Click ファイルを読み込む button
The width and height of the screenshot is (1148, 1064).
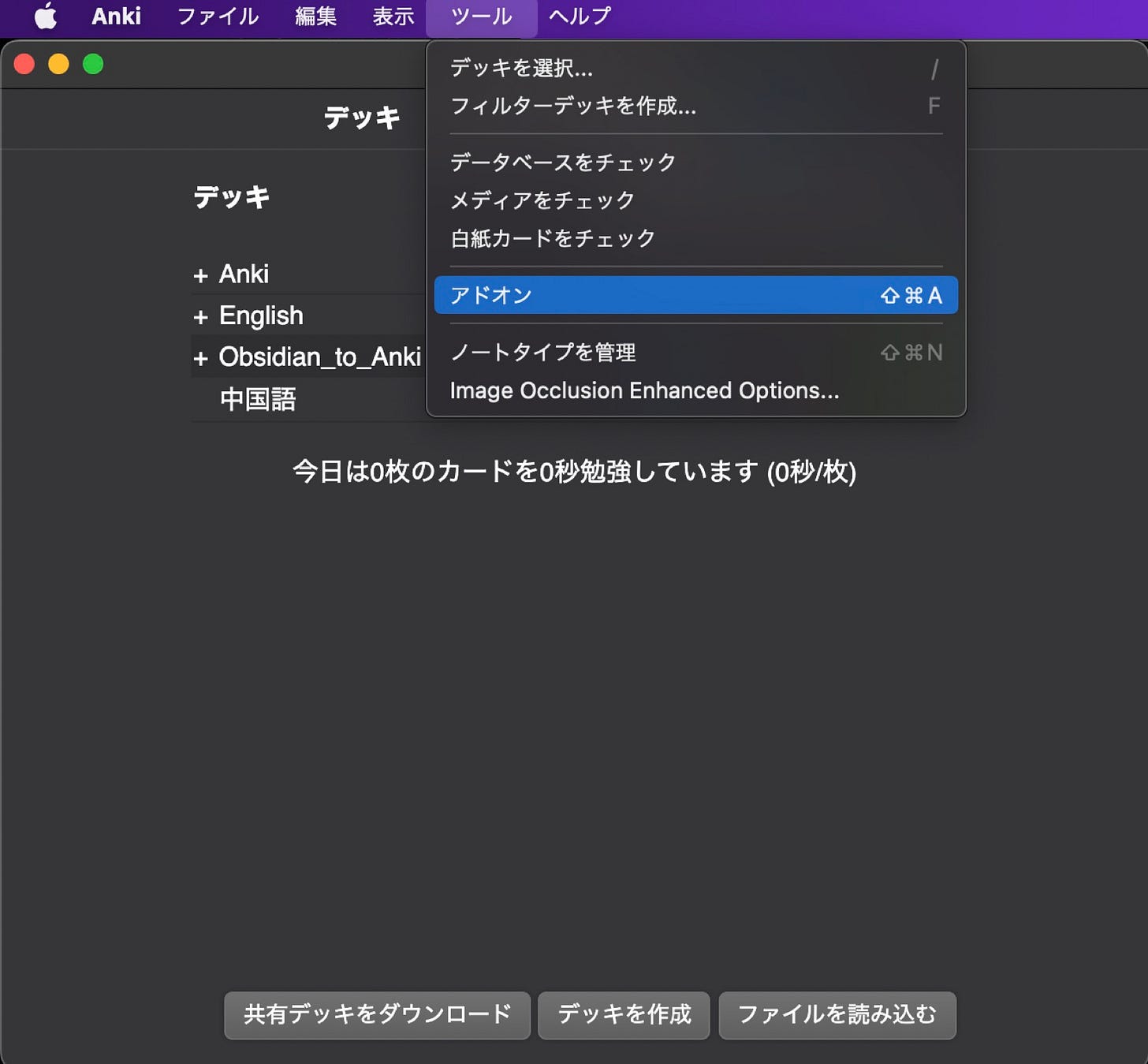837,1014
